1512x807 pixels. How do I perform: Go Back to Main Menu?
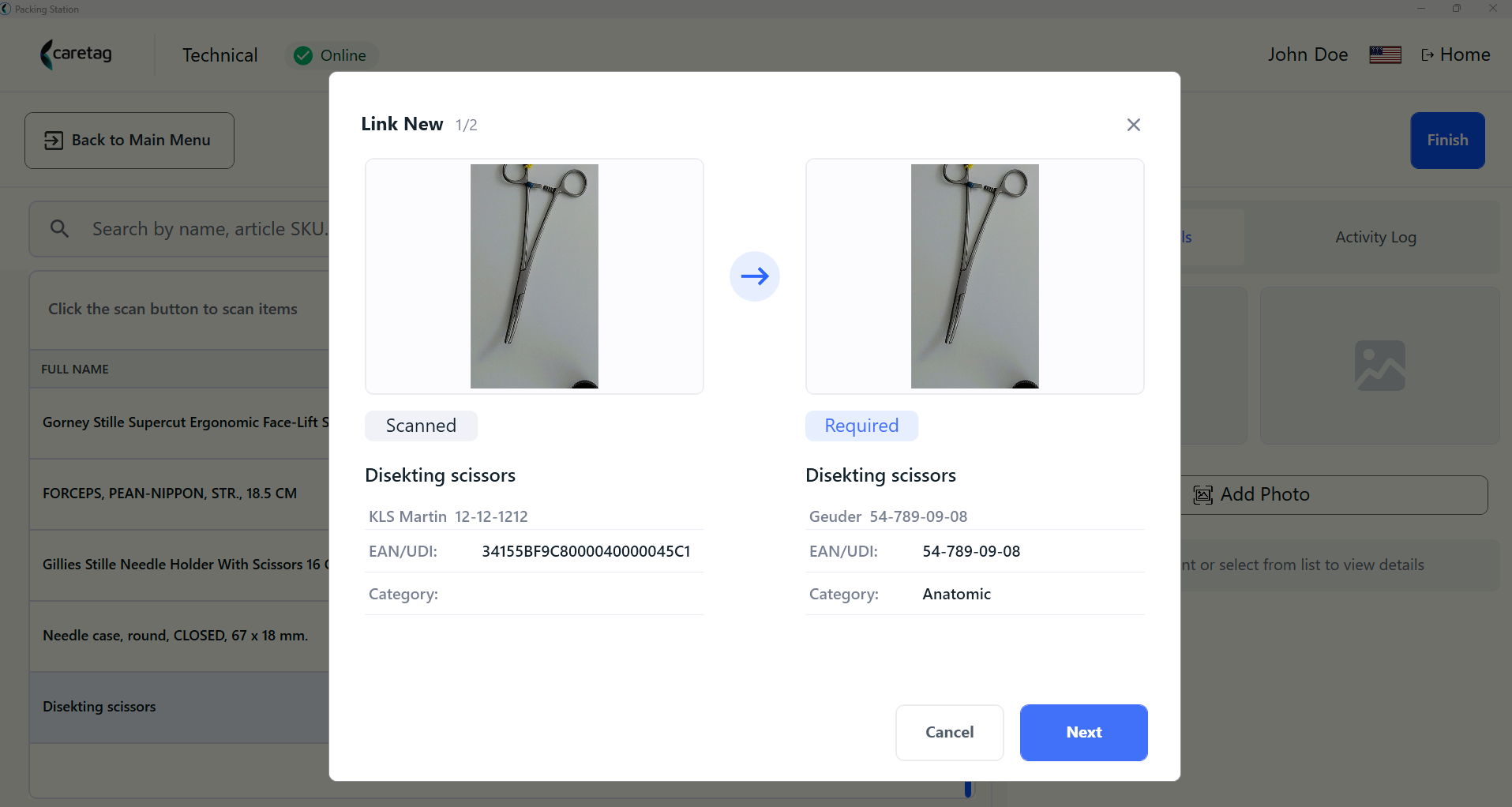tap(129, 141)
